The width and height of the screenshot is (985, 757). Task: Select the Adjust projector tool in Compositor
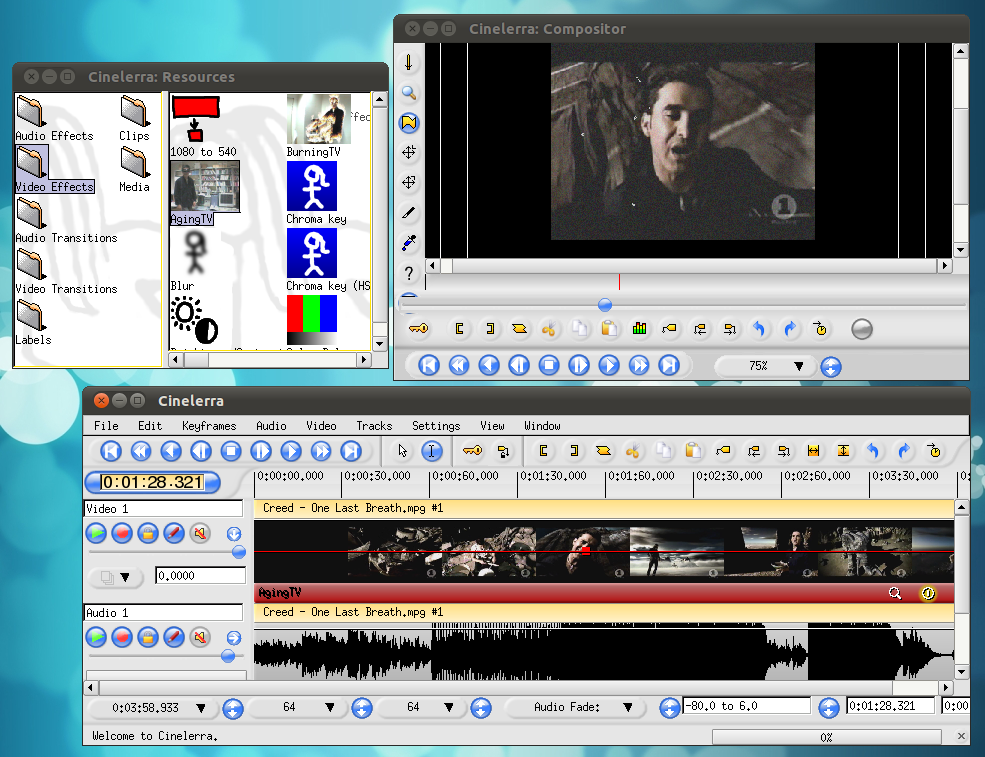pos(408,182)
